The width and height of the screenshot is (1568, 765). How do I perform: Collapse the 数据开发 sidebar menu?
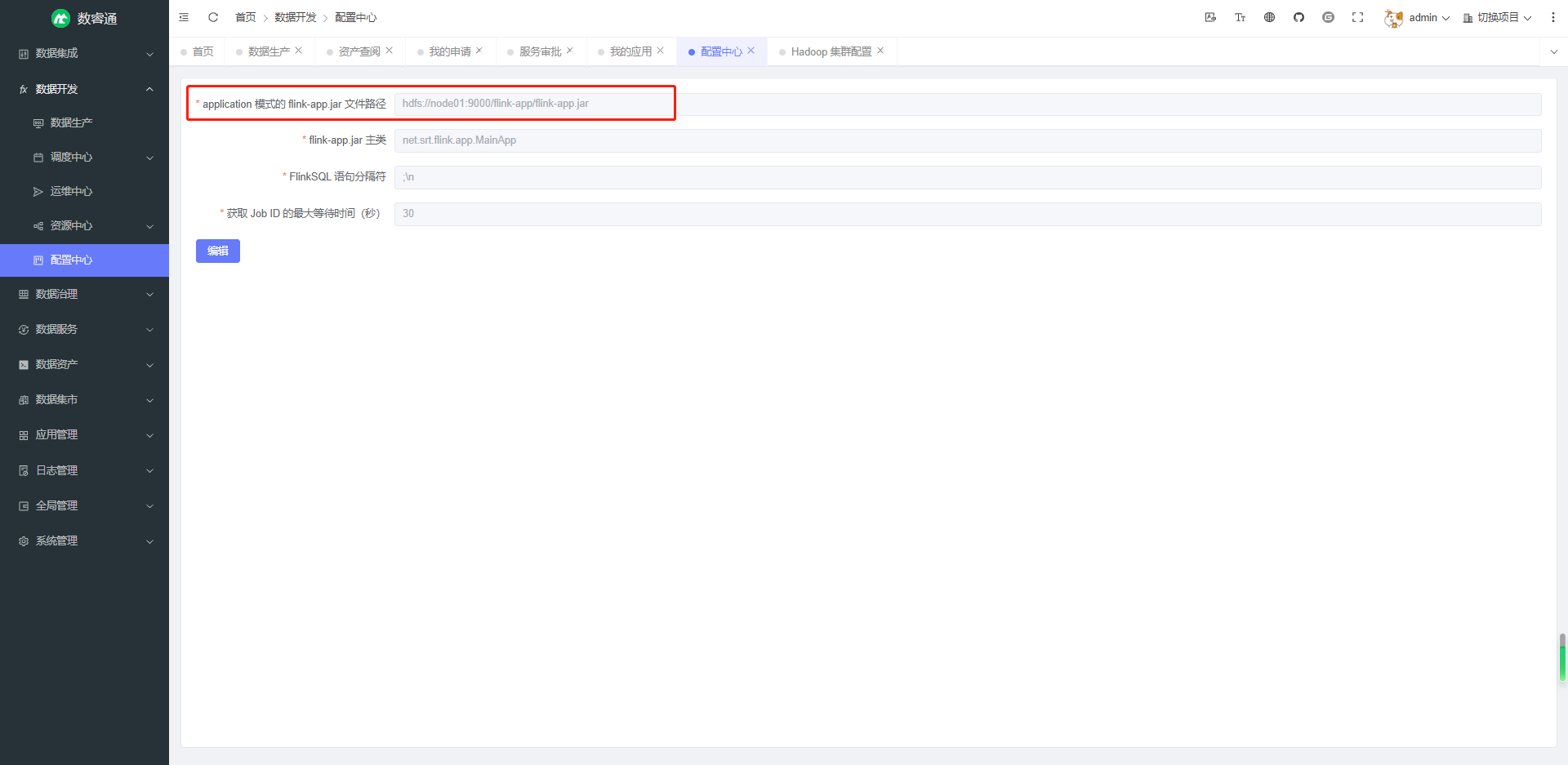[x=84, y=89]
